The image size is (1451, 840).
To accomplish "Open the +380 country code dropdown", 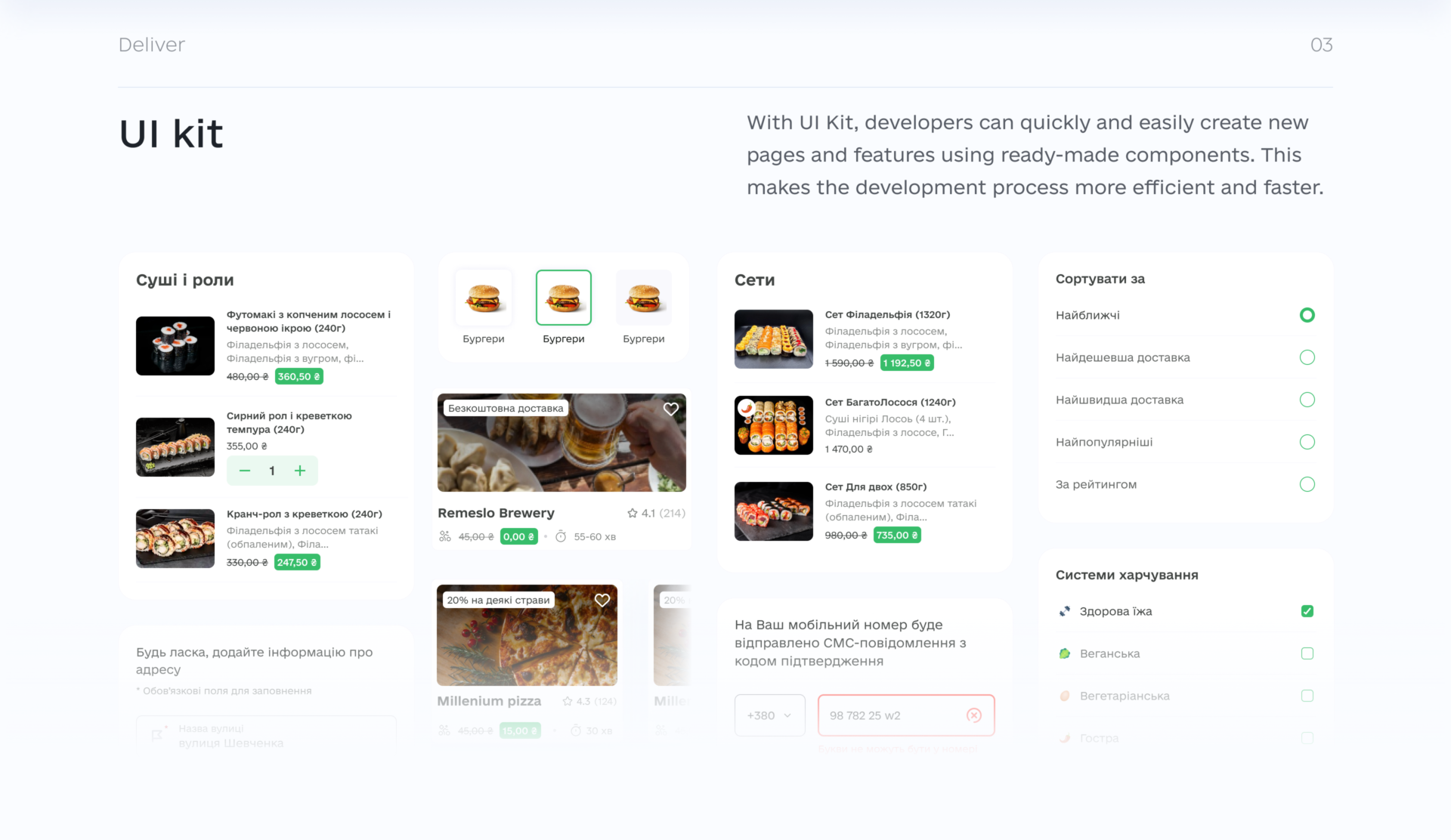I will coord(769,715).
